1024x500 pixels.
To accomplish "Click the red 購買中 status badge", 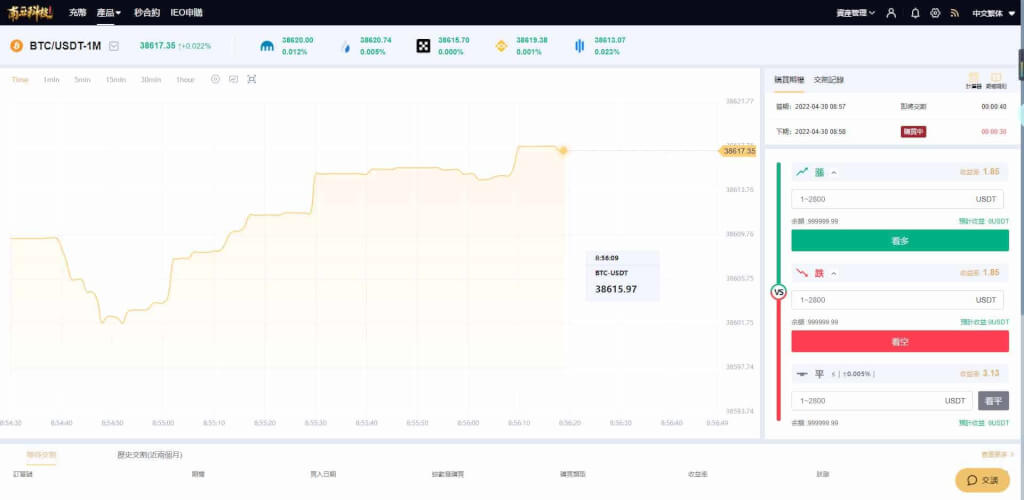I will click(913, 131).
